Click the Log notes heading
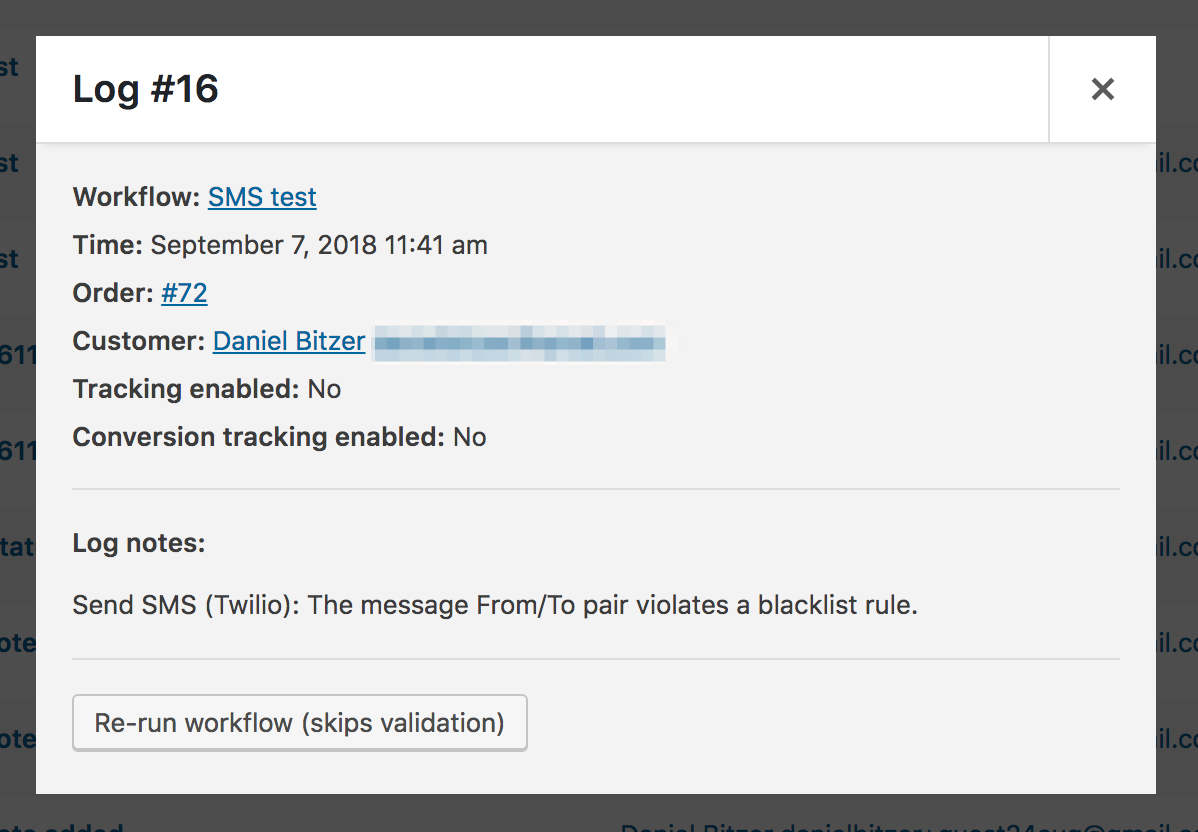Screen dimensions: 1198x832 pyautogui.click(x=139, y=543)
